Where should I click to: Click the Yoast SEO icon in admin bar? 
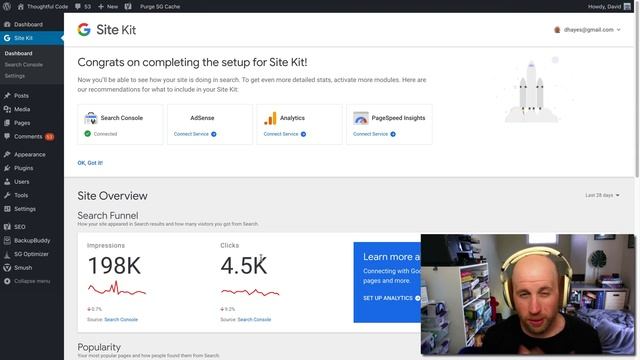128,7
